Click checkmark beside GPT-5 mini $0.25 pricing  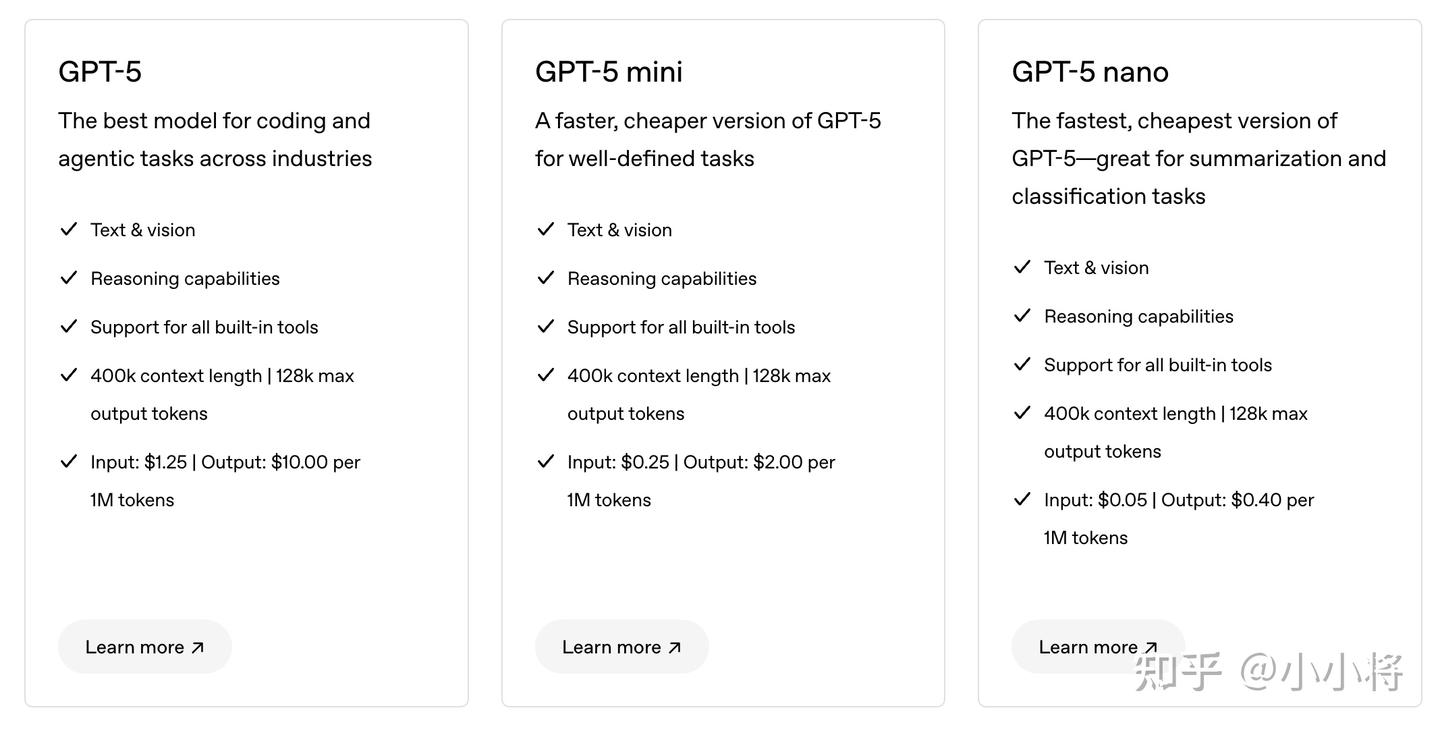pyautogui.click(x=546, y=461)
